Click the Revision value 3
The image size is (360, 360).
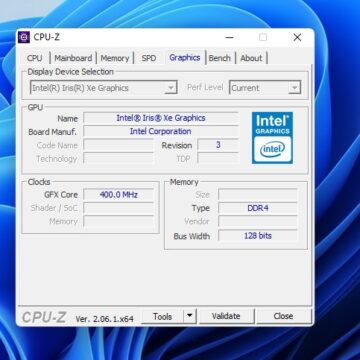(218, 145)
